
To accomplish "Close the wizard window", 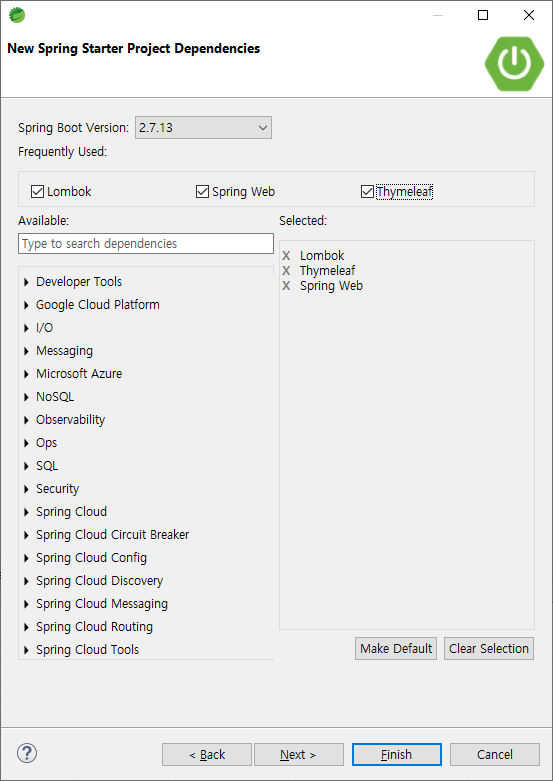I will coord(529,15).
